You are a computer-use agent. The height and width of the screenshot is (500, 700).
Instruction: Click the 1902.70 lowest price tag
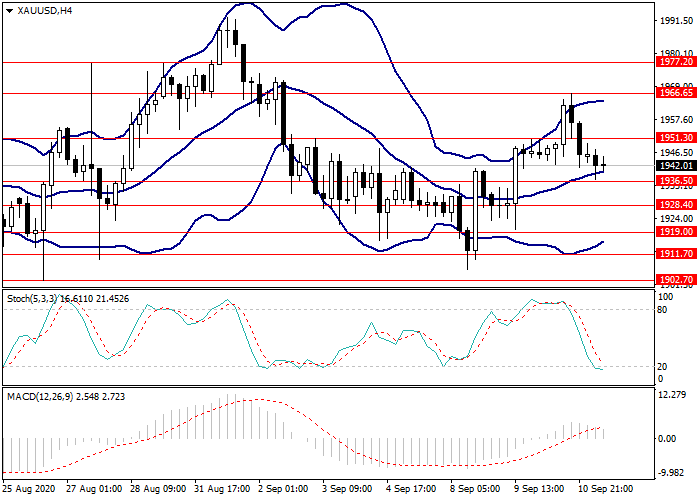coord(677,281)
